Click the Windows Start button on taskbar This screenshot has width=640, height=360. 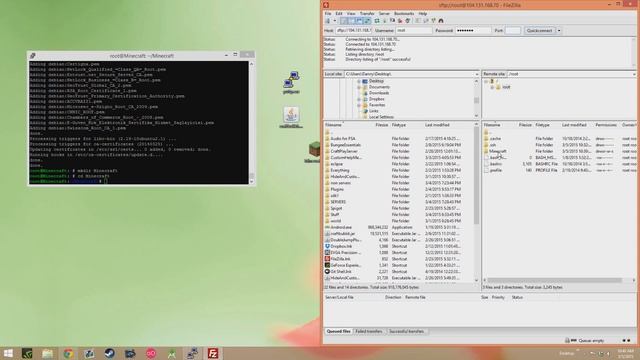click(x=8, y=353)
